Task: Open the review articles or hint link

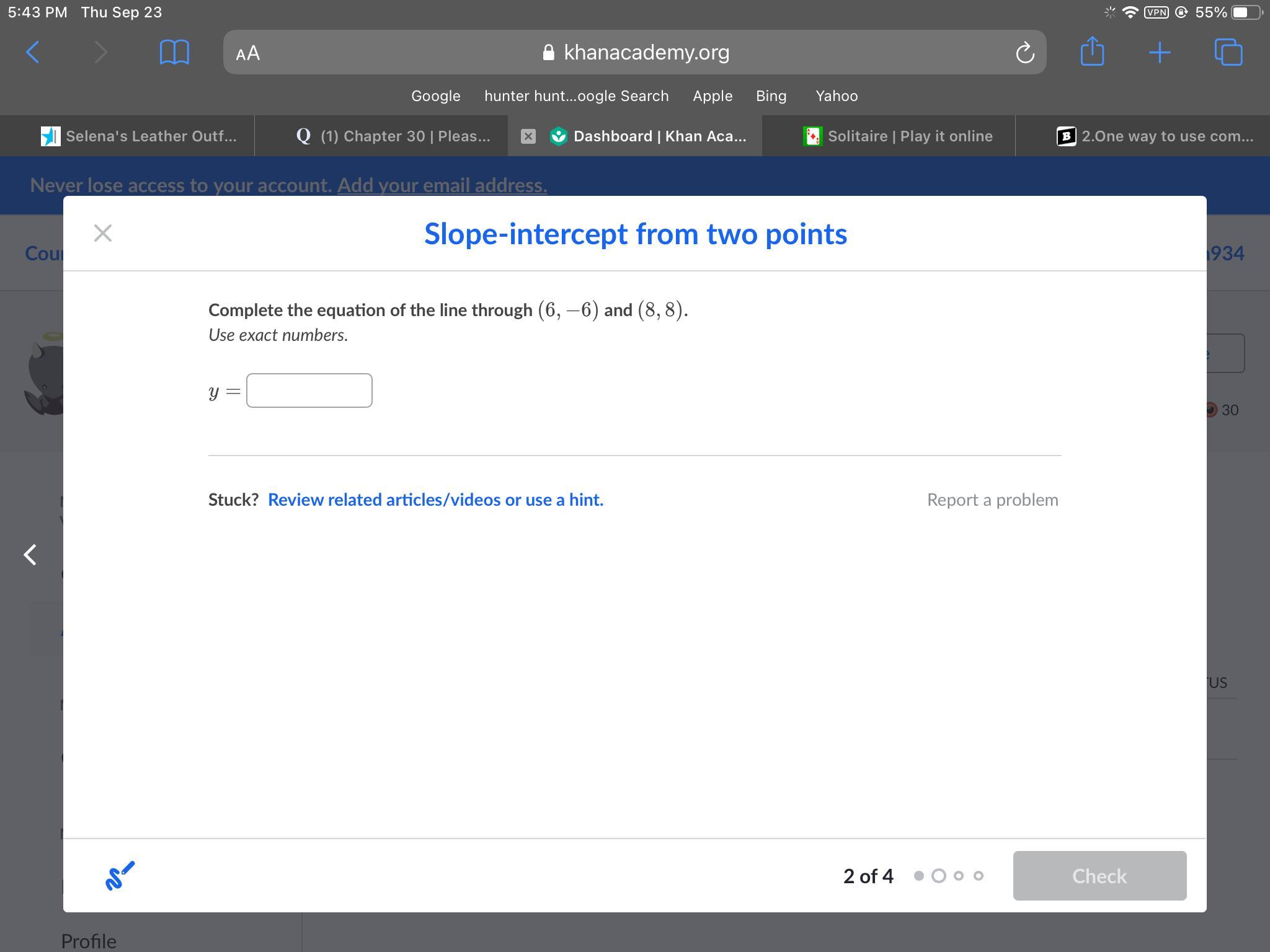Action: [x=435, y=500]
